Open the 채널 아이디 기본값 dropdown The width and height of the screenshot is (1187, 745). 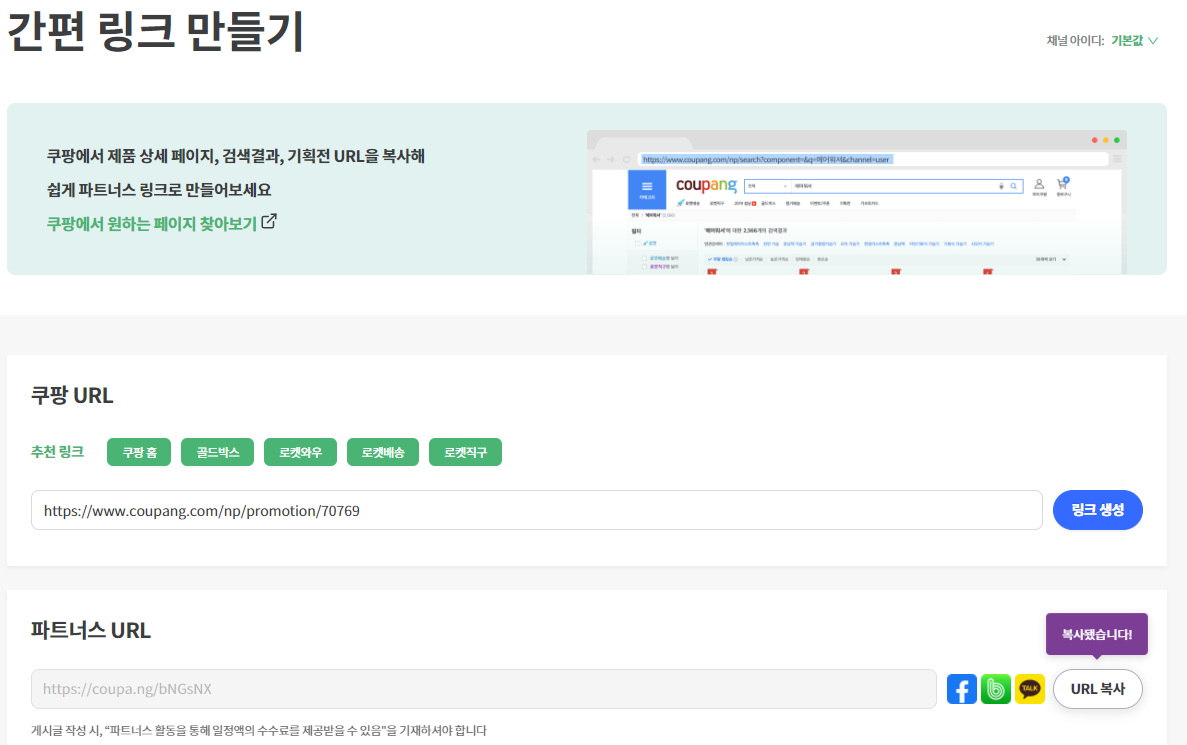point(1134,41)
